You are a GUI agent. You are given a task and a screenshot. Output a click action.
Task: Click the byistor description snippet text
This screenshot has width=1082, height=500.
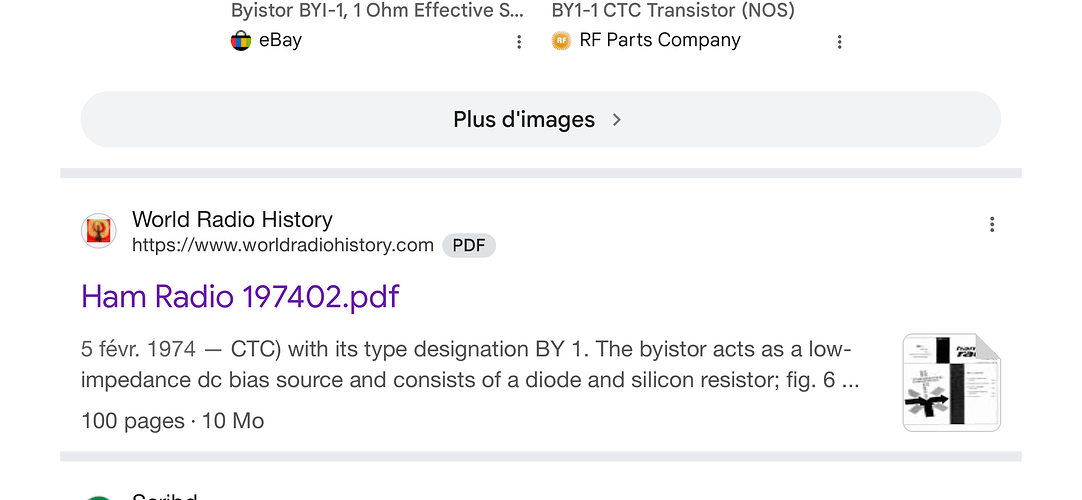point(470,365)
